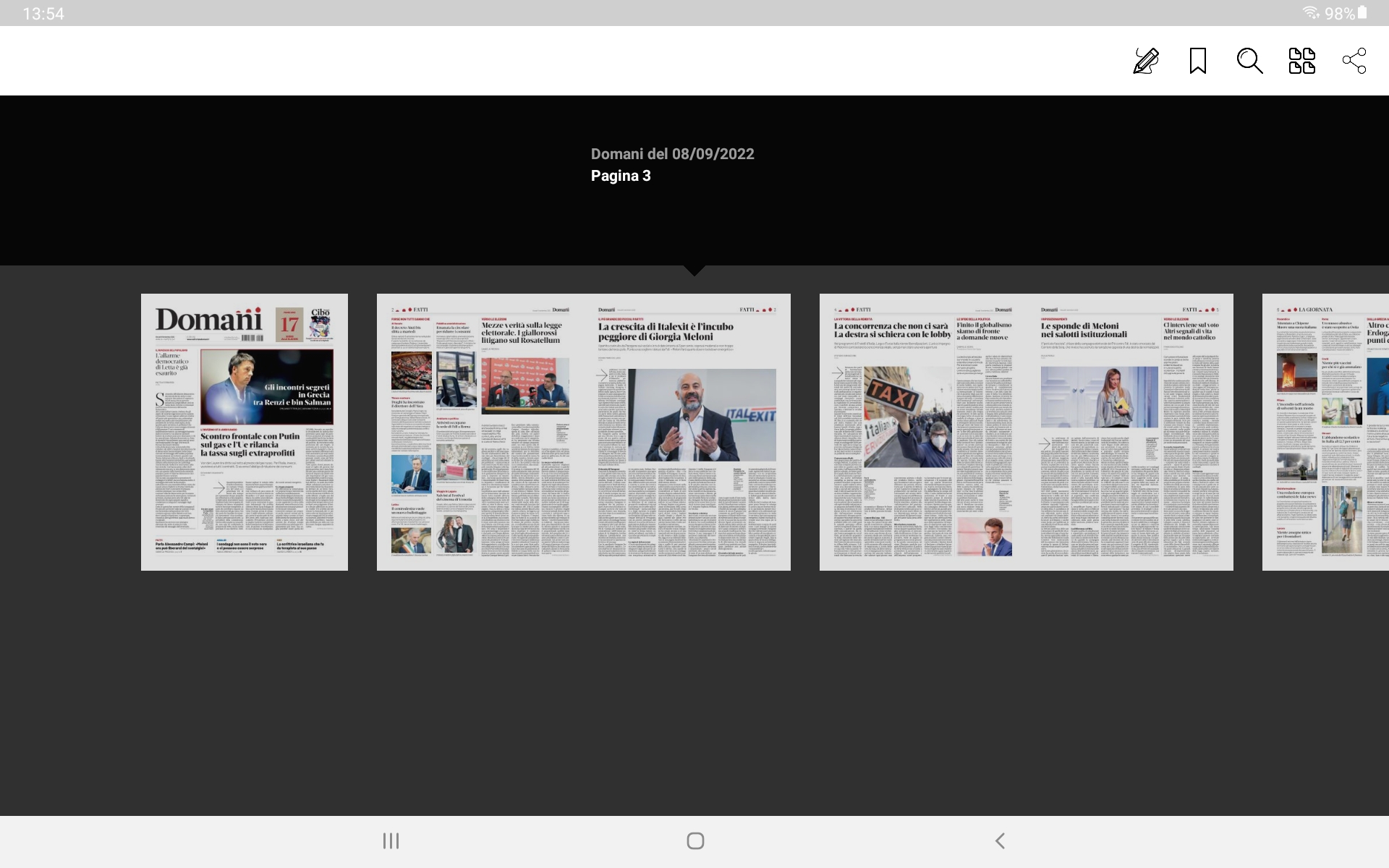Open the Android recent apps button
1389x868 pixels.
(x=391, y=841)
